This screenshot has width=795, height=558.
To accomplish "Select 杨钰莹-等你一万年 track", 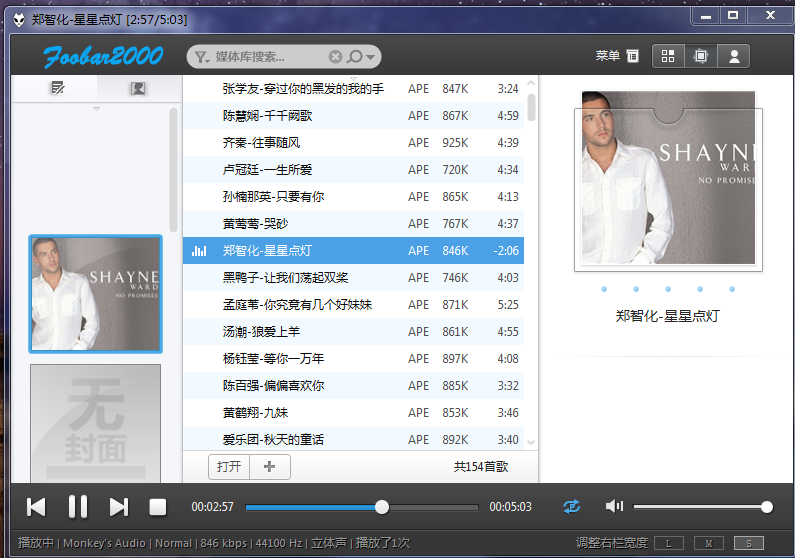I will (x=353, y=358).
